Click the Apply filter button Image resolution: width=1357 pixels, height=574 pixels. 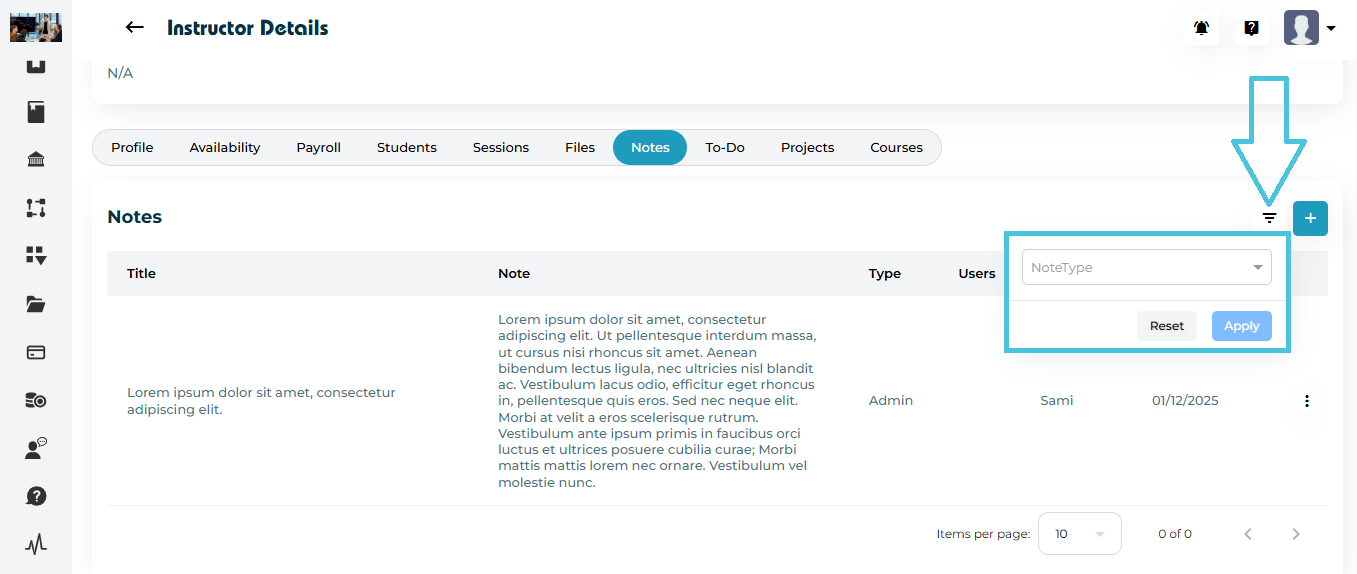pos(1241,326)
